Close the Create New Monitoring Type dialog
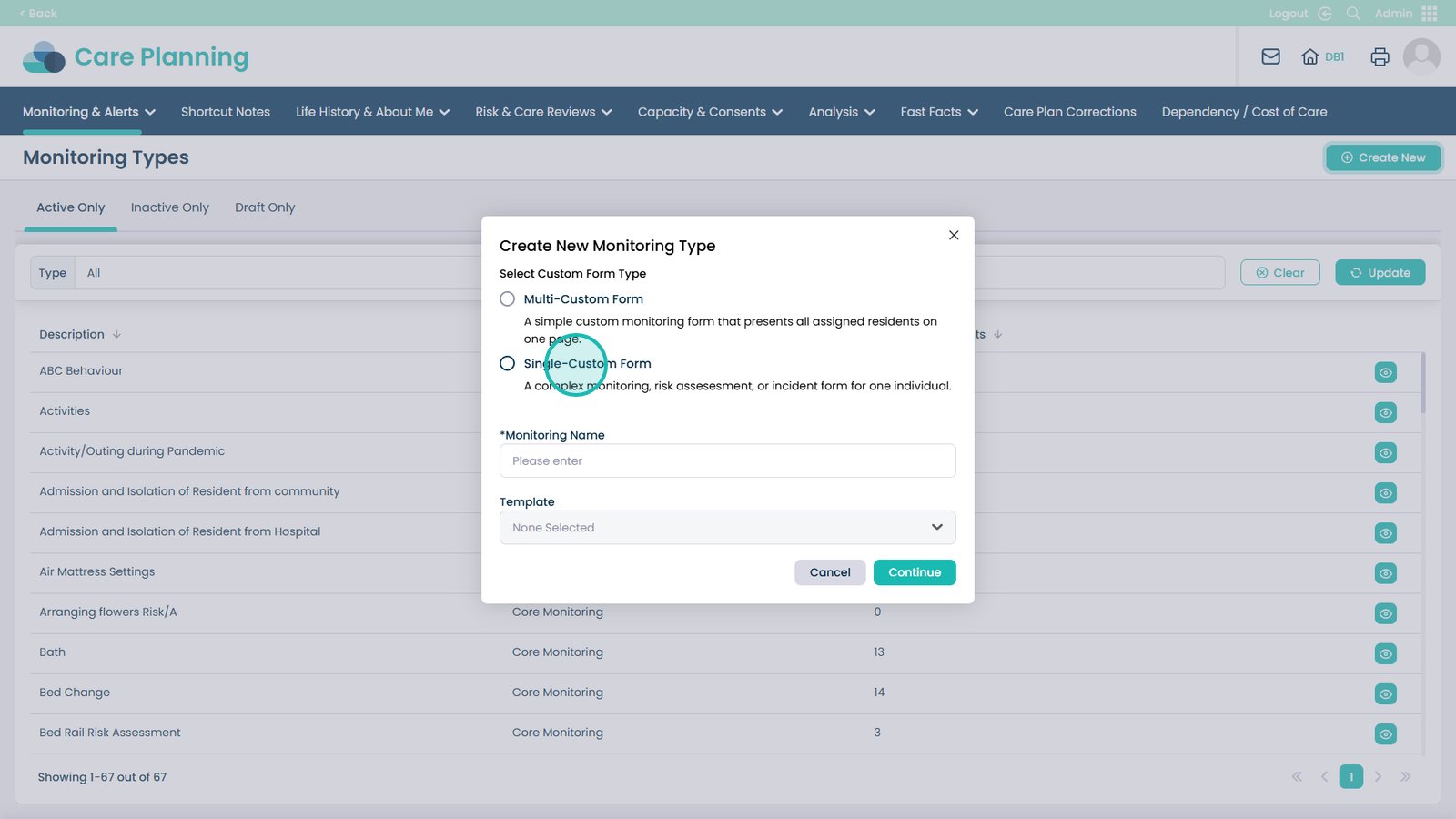The height and width of the screenshot is (819, 1456). (954, 235)
